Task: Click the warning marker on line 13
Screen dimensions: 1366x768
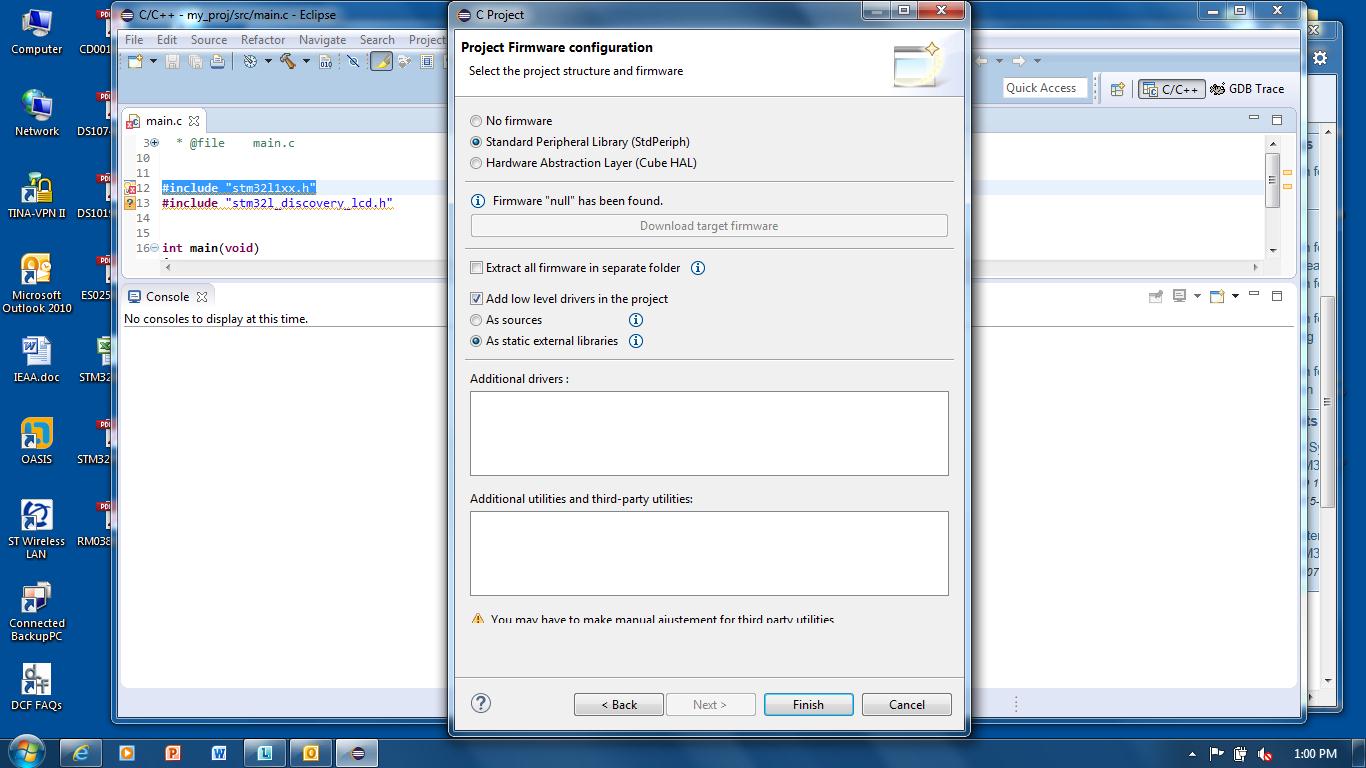Action: pyautogui.click(x=130, y=203)
